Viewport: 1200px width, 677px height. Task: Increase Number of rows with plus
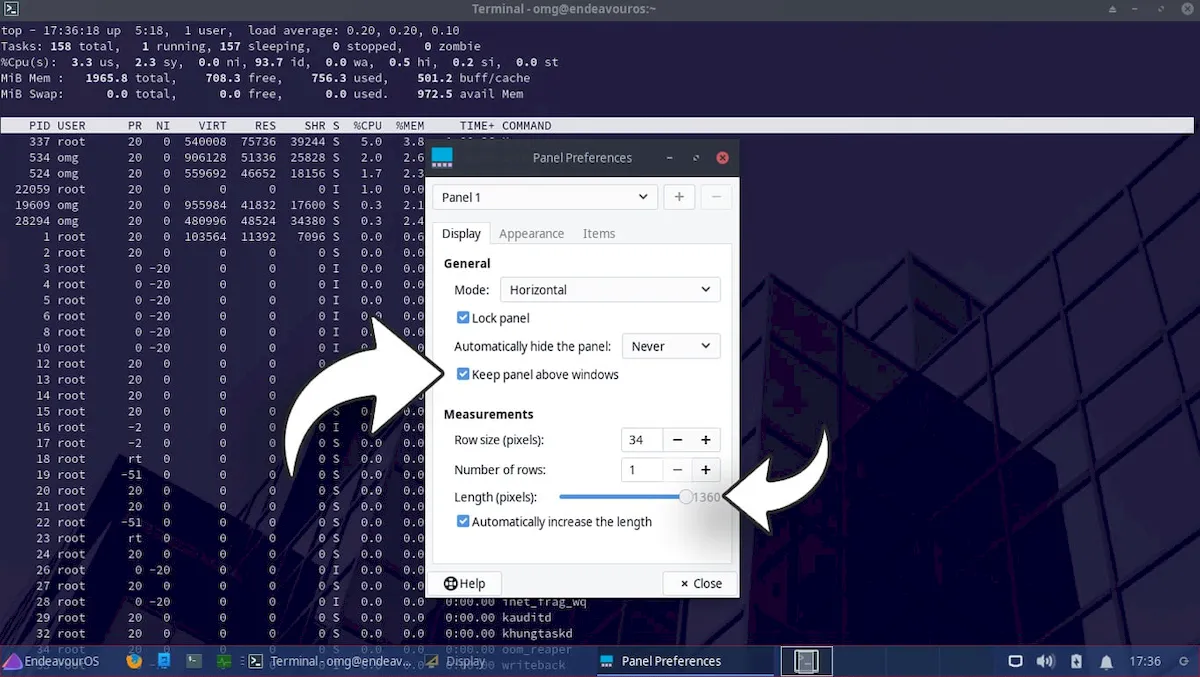[x=705, y=469]
